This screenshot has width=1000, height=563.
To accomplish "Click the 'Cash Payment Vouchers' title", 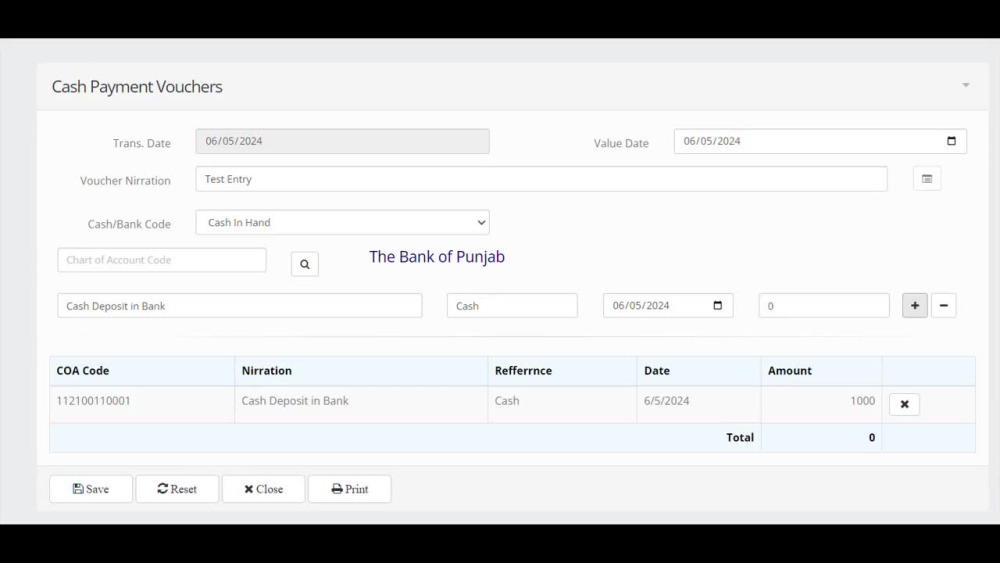I will (137, 87).
